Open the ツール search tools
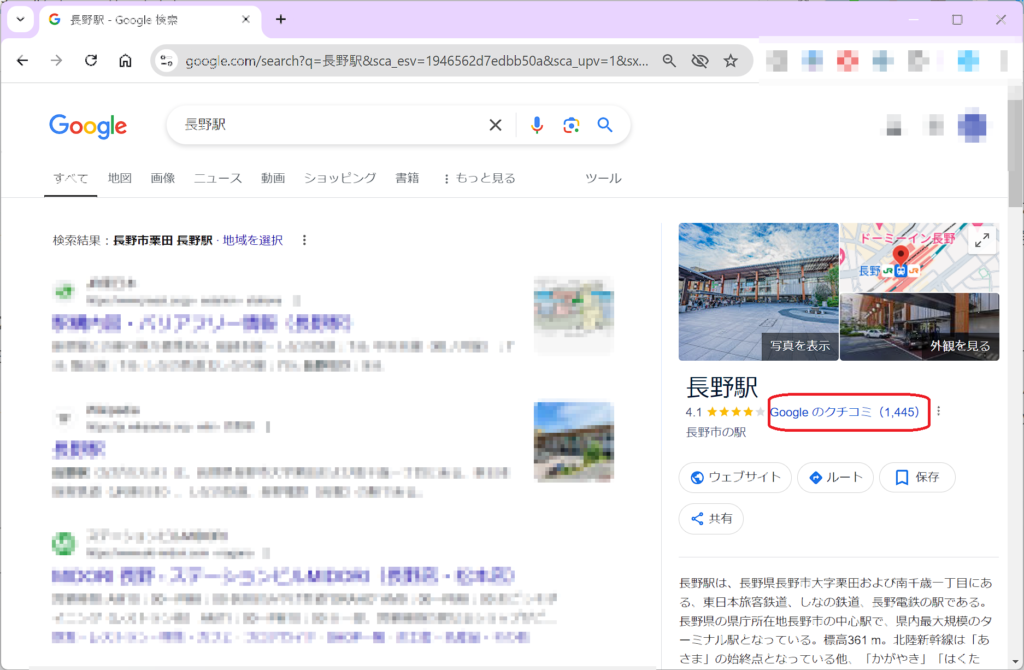 (x=603, y=178)
